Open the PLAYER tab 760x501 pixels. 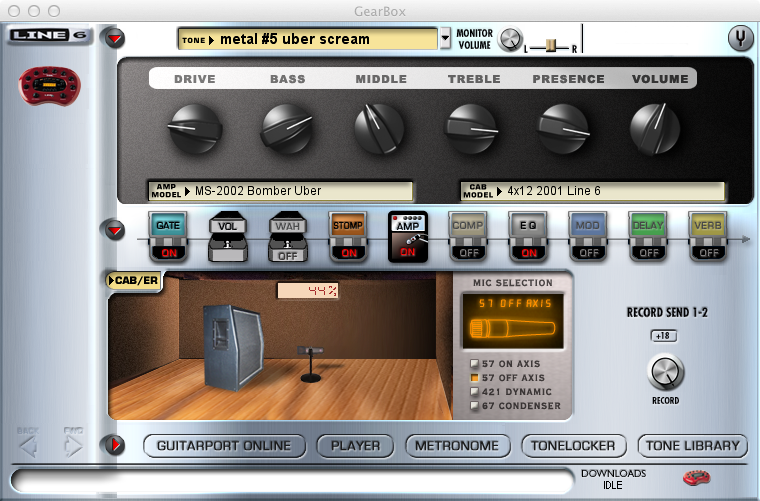point(355,446)
